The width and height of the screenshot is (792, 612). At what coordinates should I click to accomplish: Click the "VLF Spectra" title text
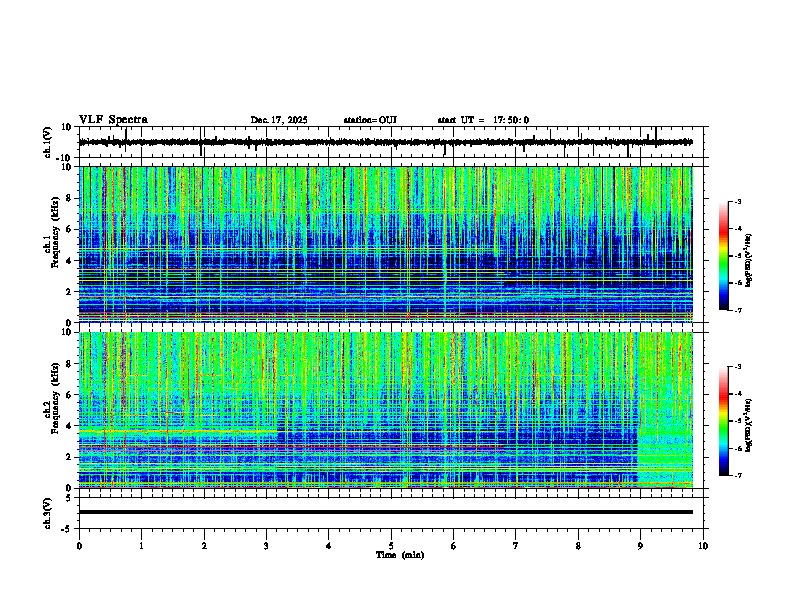(113, 120)
